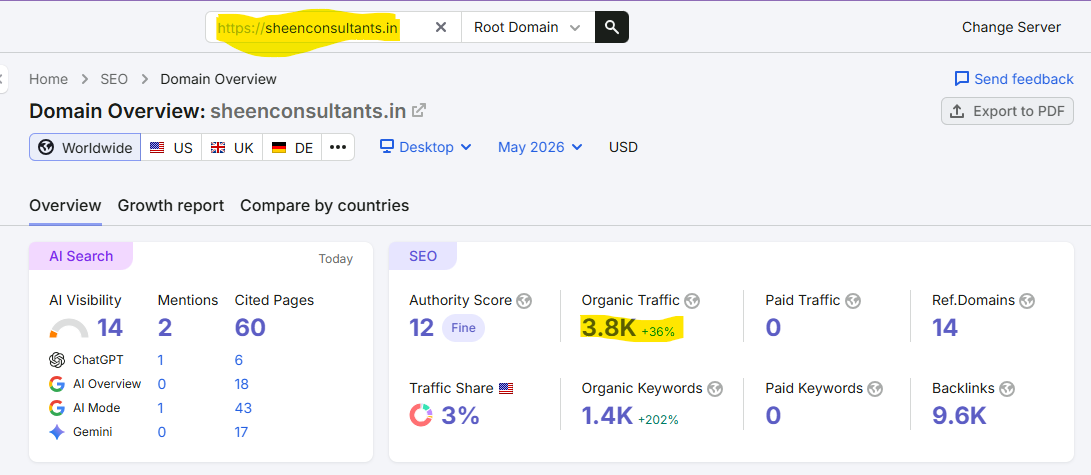Image resolution: width=1091 pixels, height=475 pixels.
Task: Open Backlinks value 9.6K
Action: tap(959, 416)
